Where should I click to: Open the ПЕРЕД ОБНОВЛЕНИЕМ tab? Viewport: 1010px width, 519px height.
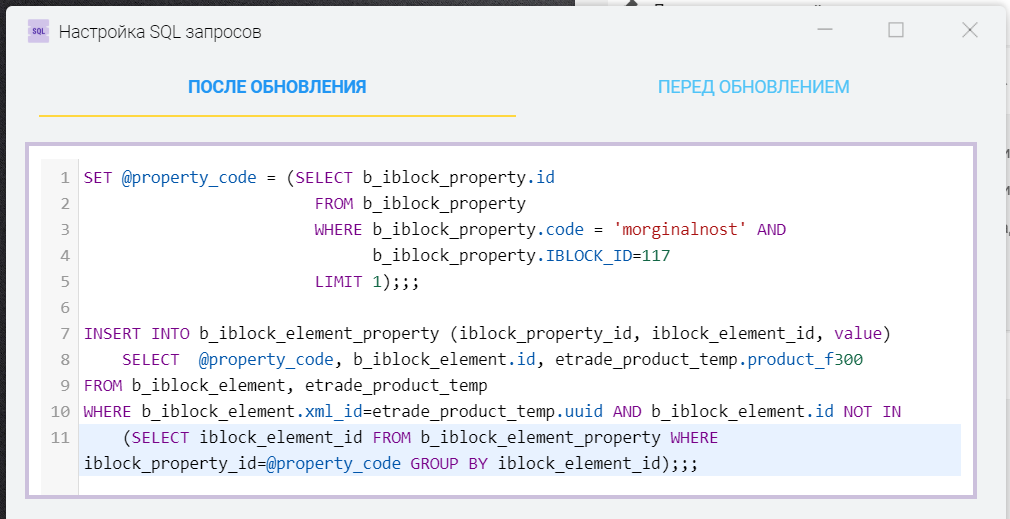pyautogui.click(x=753, y=87)
